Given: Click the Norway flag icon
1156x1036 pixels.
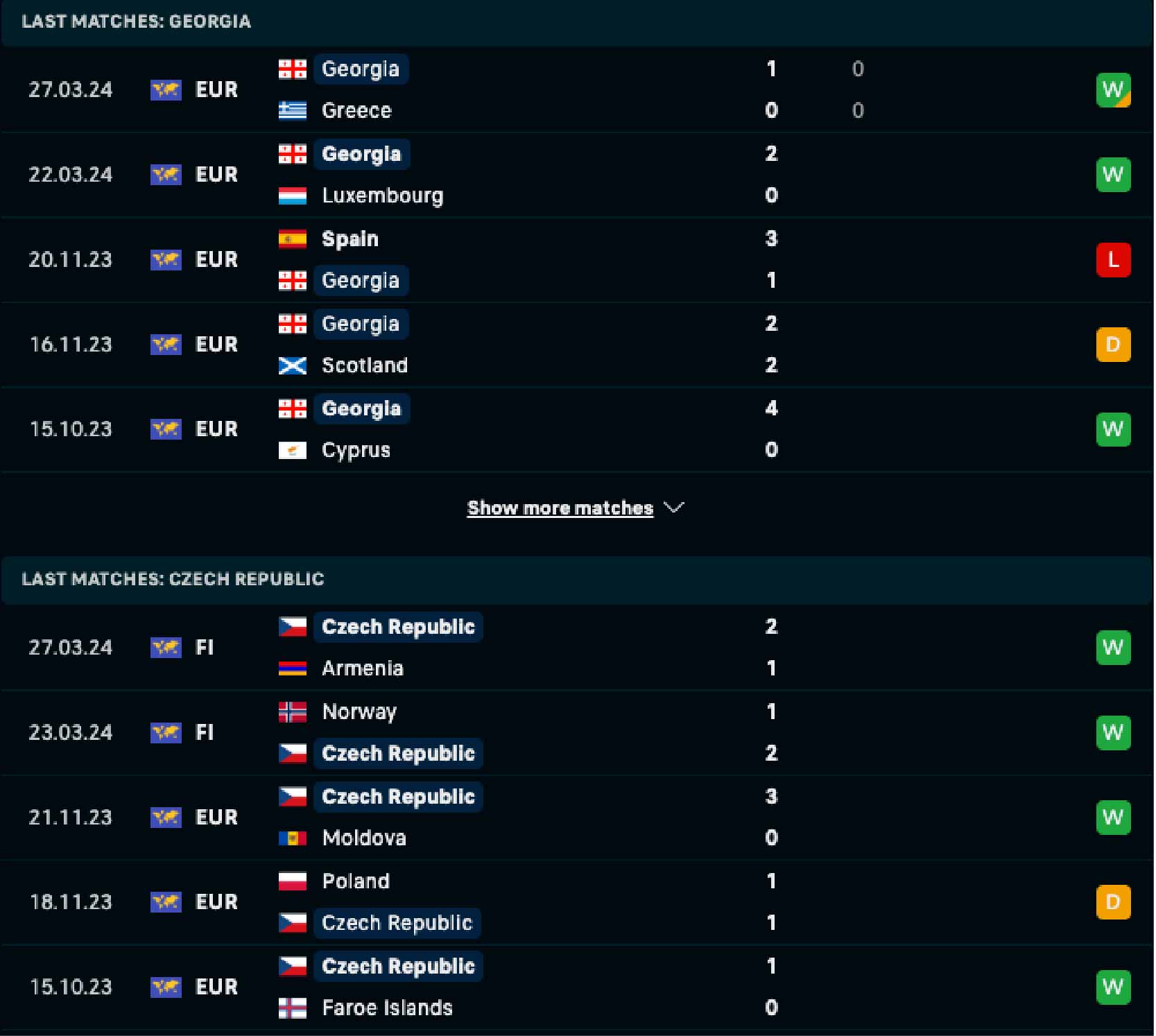Looking at the screenshot, I should pos(292,712).
